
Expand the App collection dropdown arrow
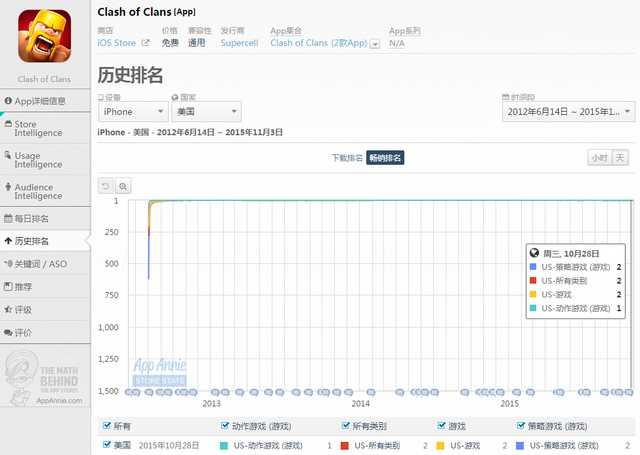click(x=375, y=44)
